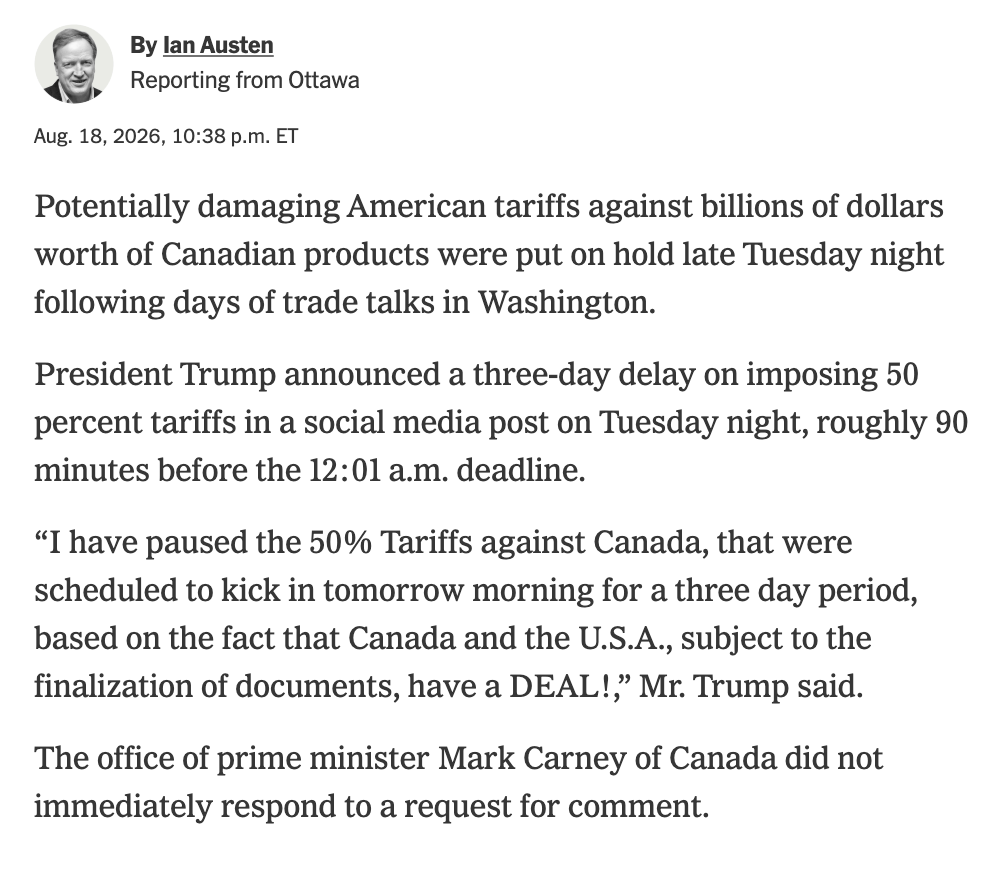This screenshot has width=998, height=882.
Task: Click 'Canadian products' in first paragraph
Action: point(295,255)
